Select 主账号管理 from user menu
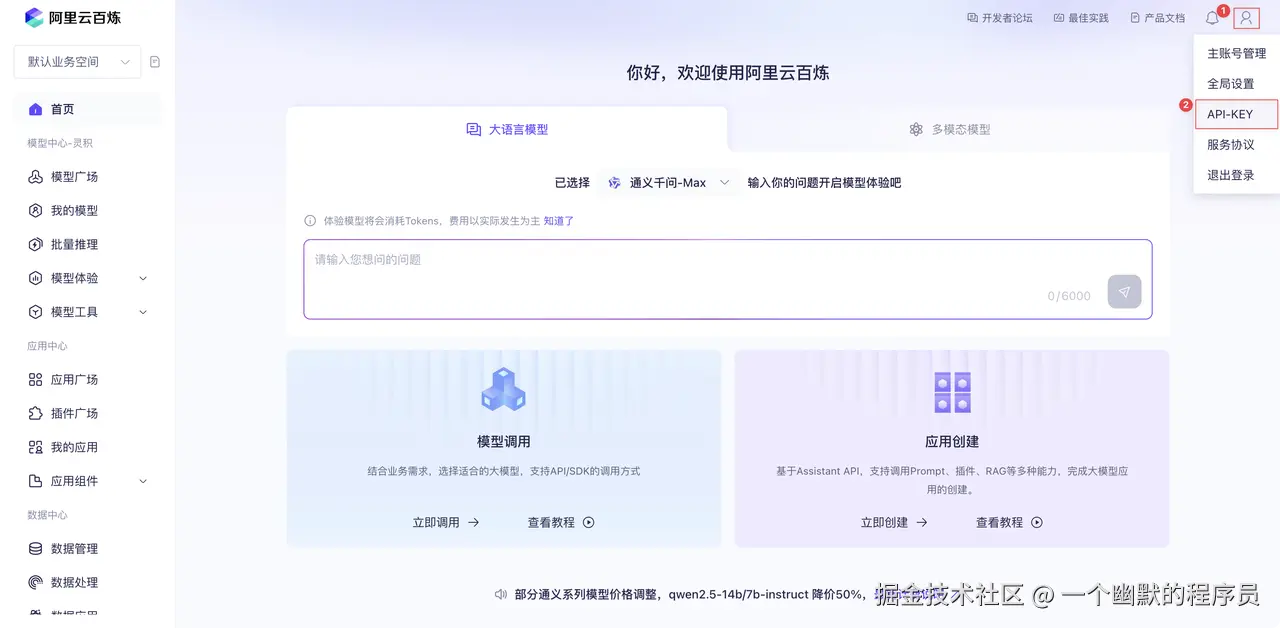This screenshot has height=628, width=1280. [1237, 54]
